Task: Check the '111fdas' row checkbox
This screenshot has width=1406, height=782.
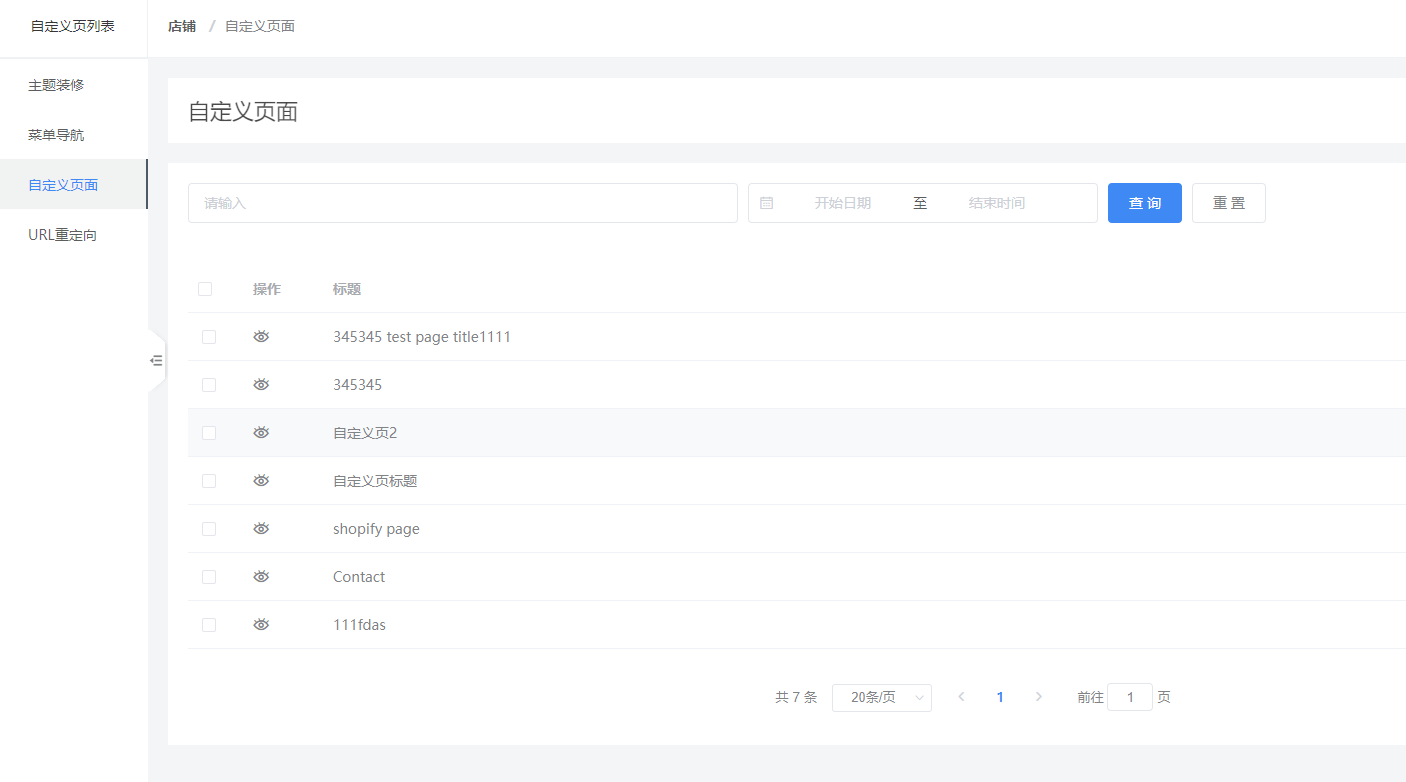Action: coord(209,625)
